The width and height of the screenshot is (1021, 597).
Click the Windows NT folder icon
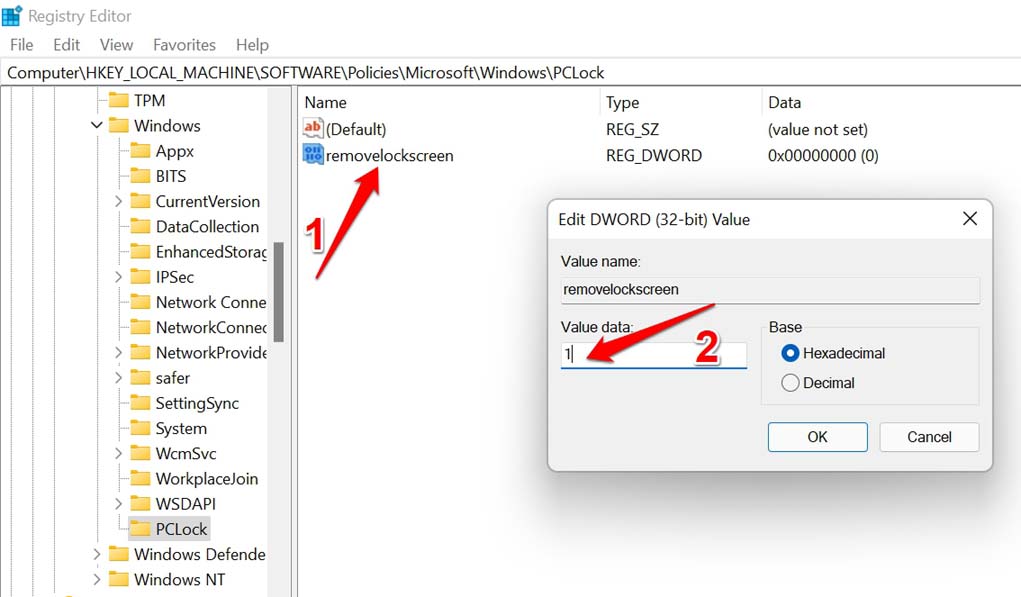coord(119,579)
